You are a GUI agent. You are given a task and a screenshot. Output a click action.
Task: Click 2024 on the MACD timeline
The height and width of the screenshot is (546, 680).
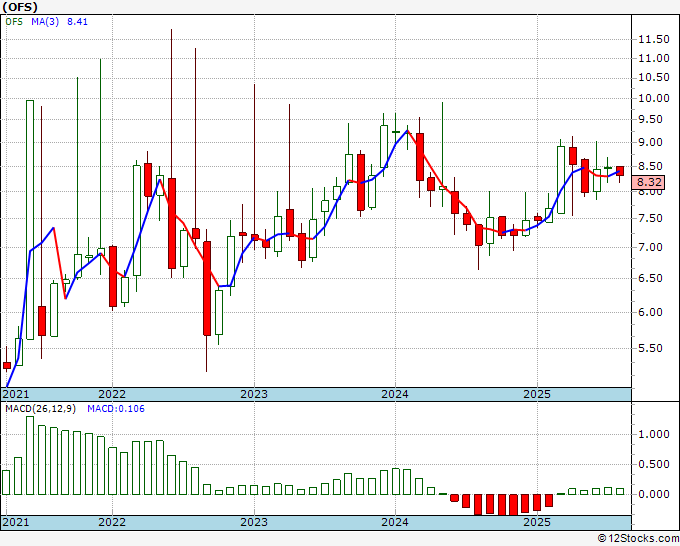395,522
